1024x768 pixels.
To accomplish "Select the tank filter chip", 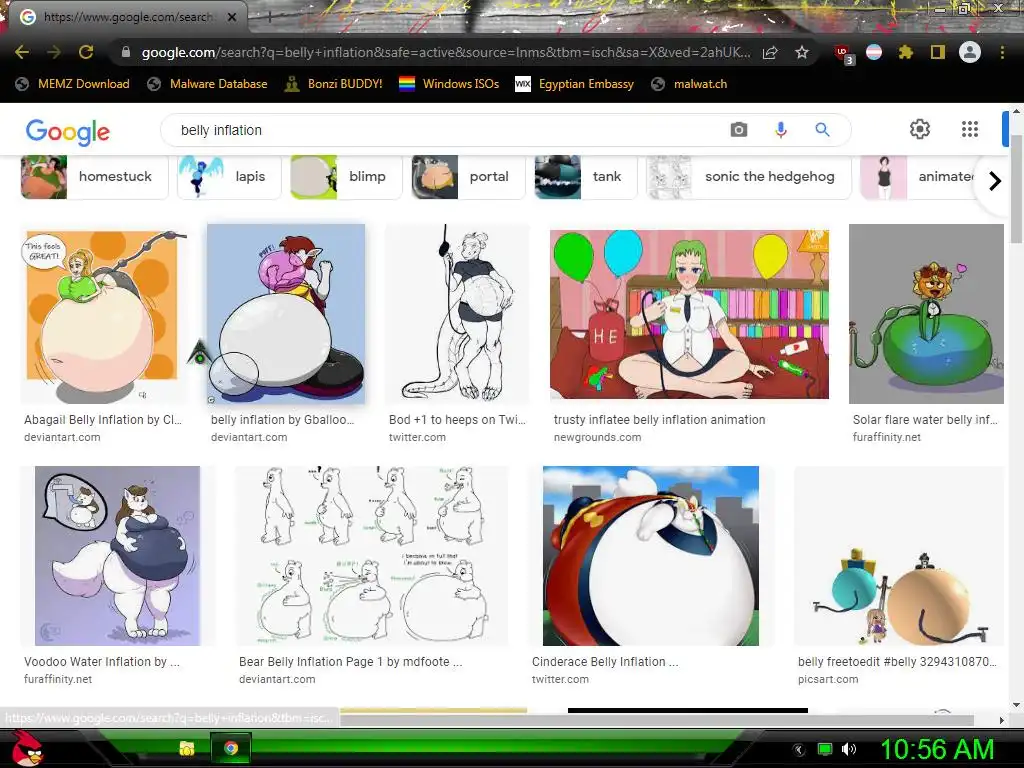I will [585, 176].
